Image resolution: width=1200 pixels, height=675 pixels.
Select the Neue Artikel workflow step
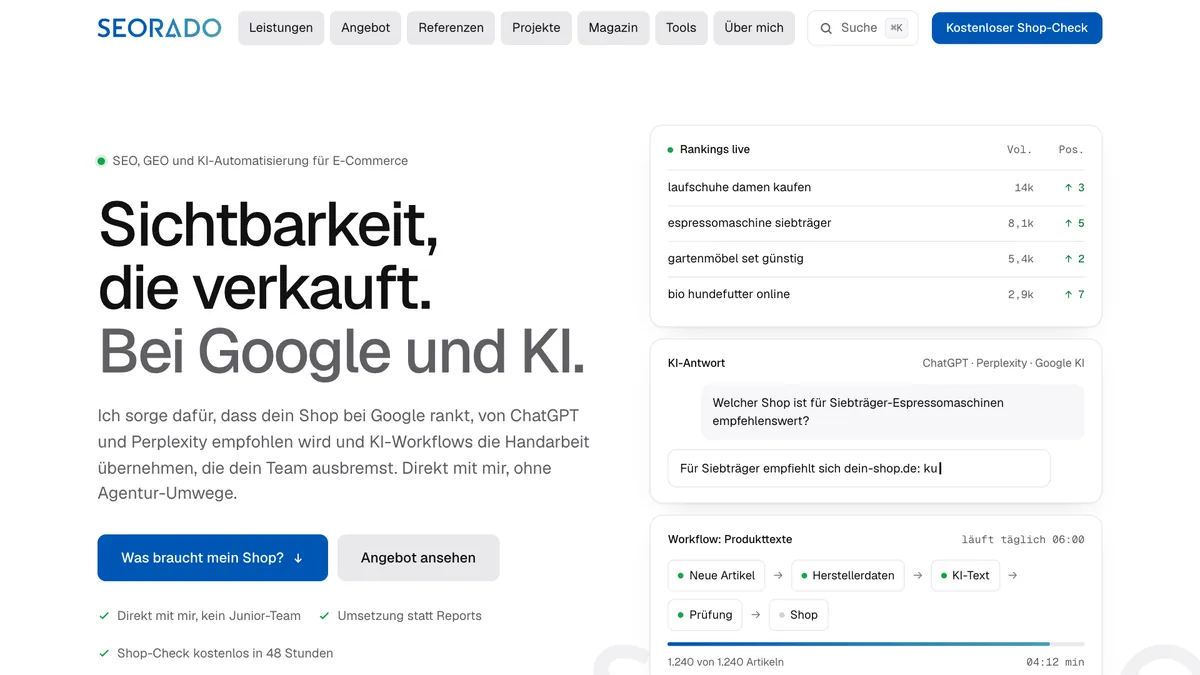click(716, 576)
